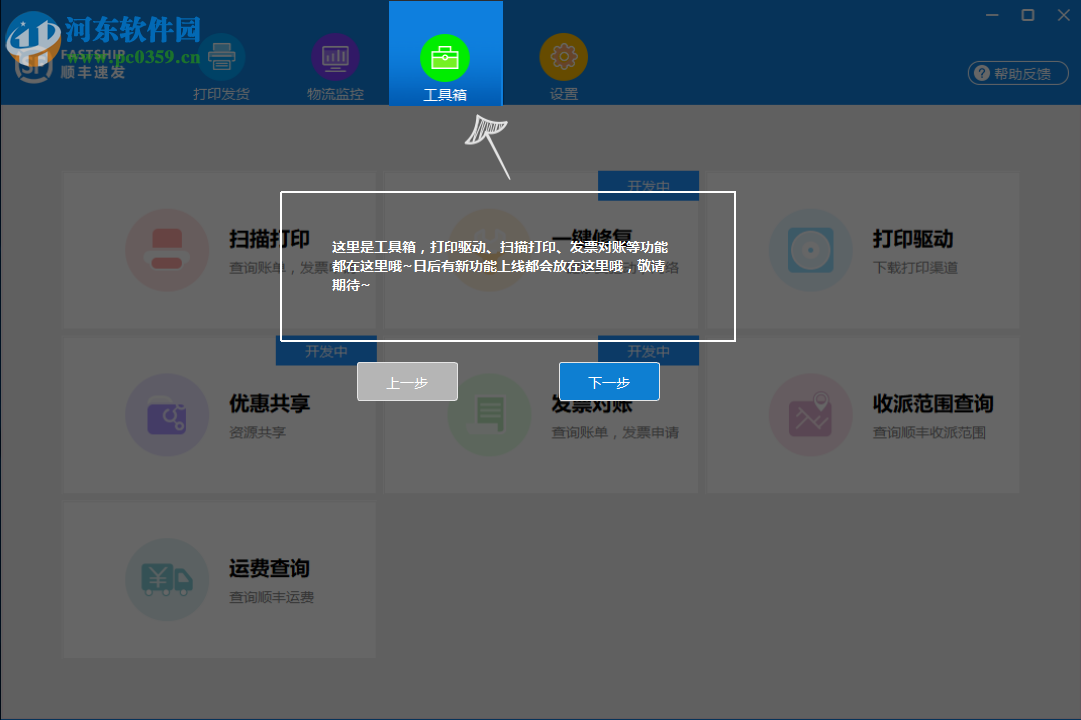This screenshot has height=720, width=1081.
Task: Open the 设置 gear icon
Action: 563,57
